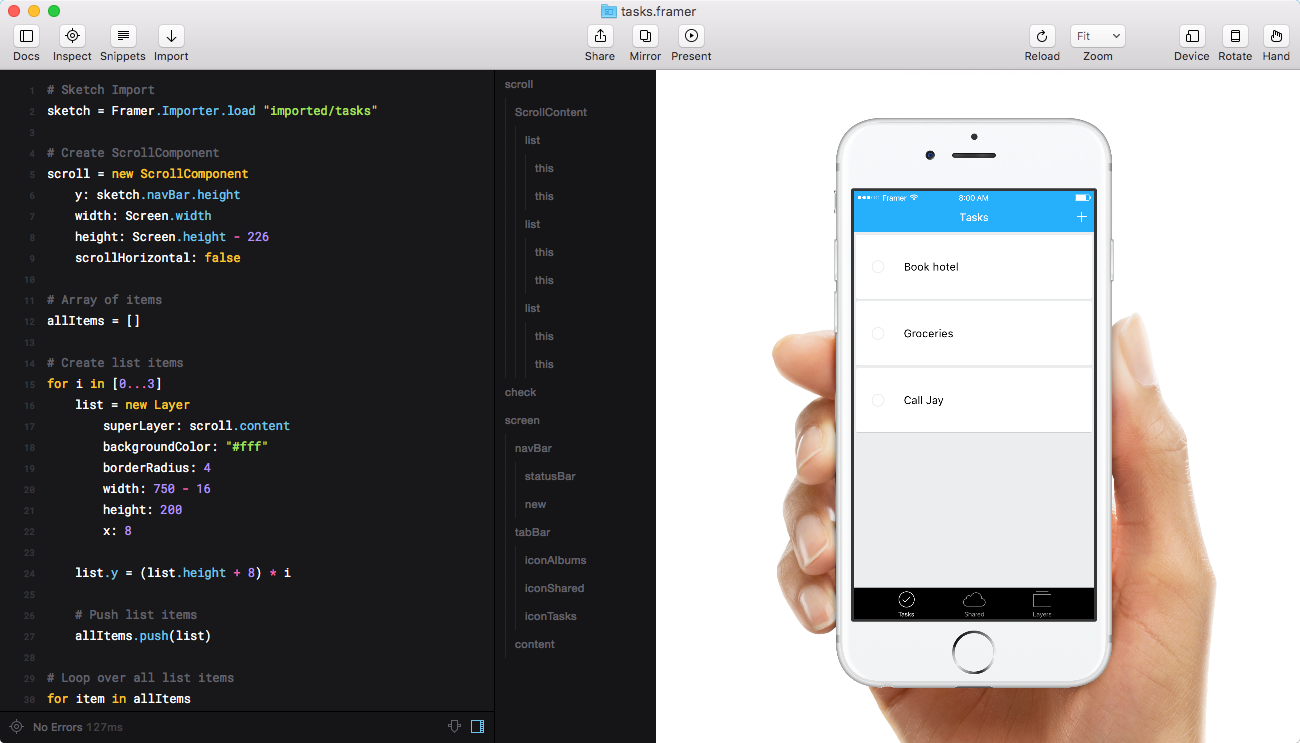Click the "width: Screen.width" code line
This screenshot has width=1300, height=743.
[x=143, y=216]
